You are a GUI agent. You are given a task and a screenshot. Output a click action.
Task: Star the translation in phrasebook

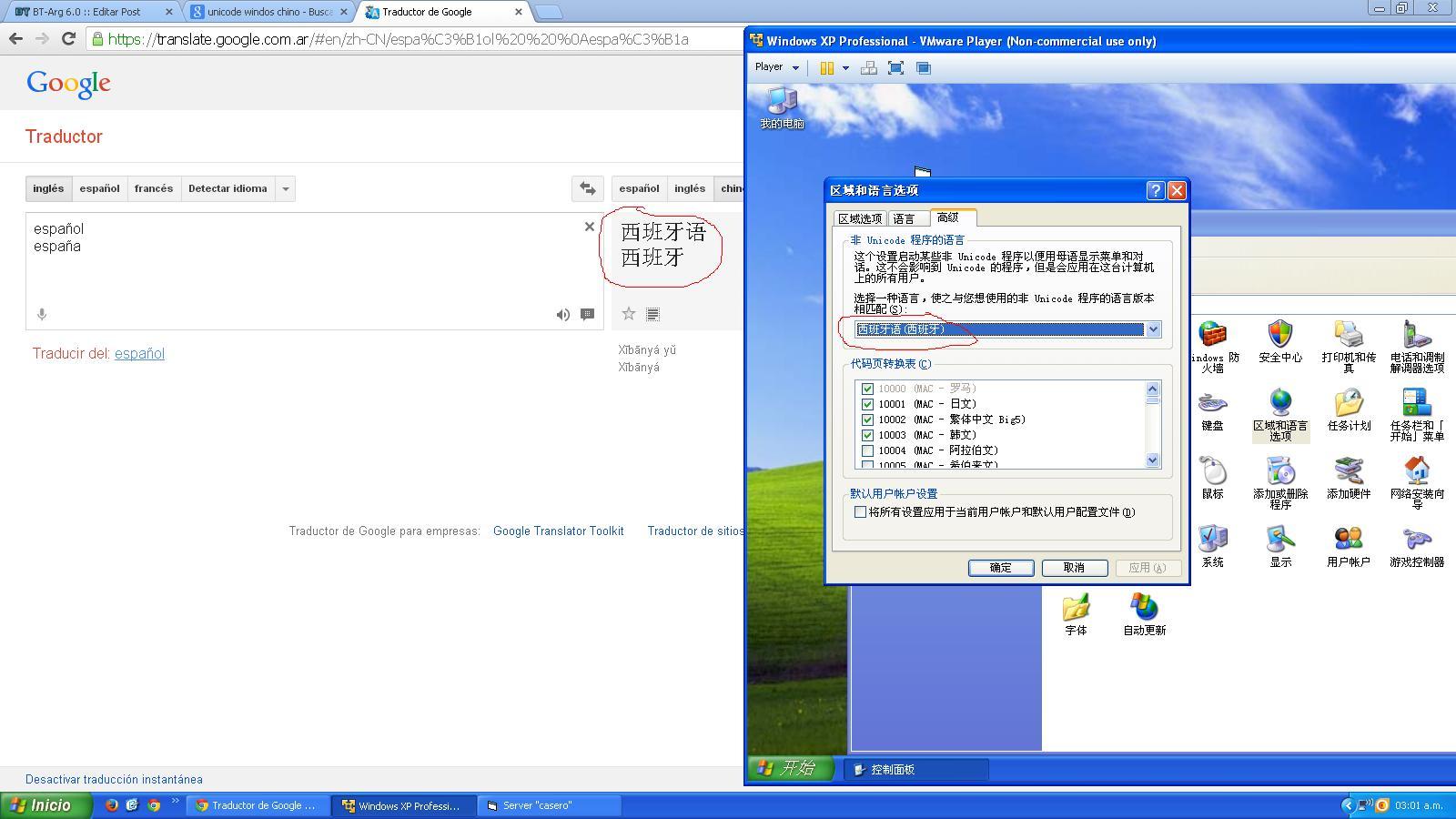point(628,314)
